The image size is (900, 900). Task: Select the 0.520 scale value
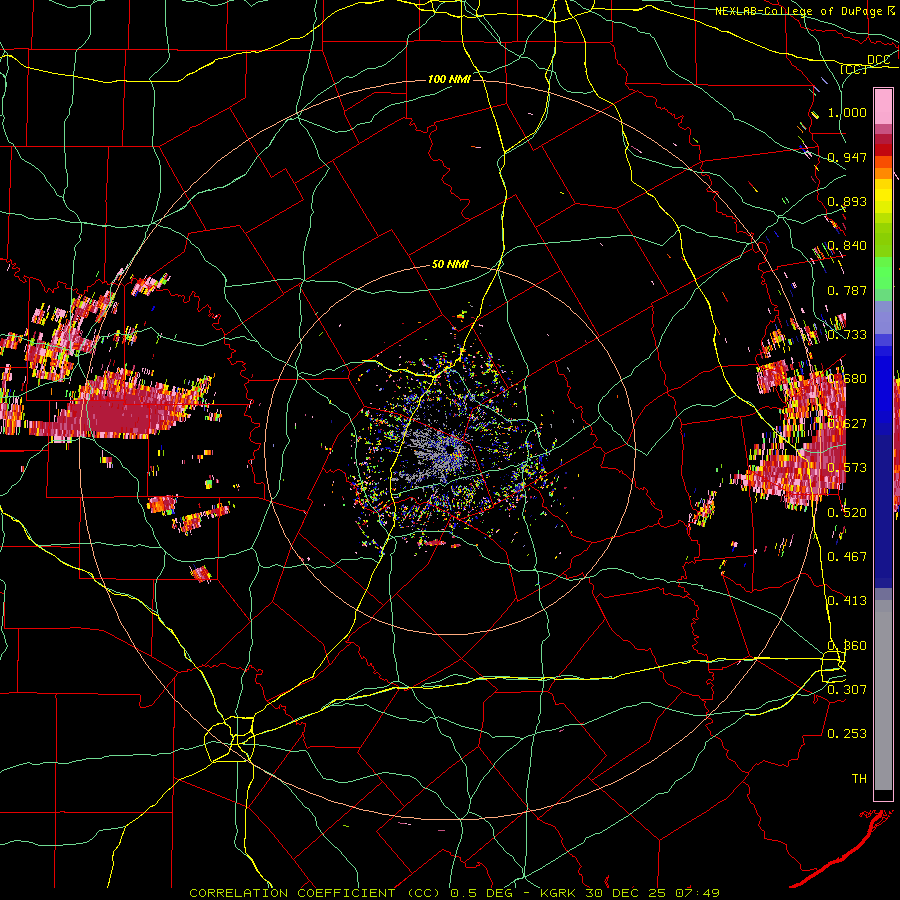tap(847, 513)
